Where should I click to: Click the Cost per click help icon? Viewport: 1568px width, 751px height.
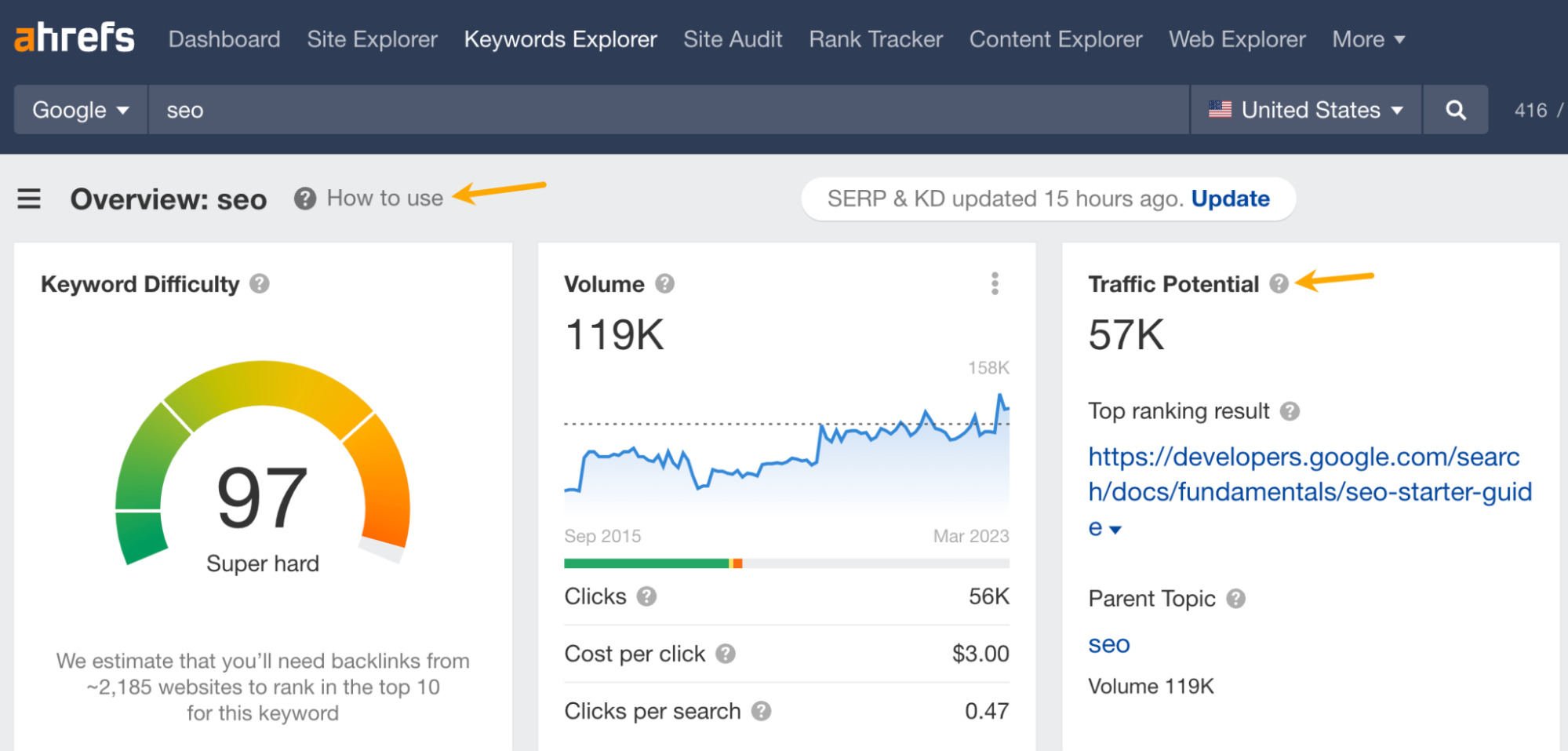point(726,654)
